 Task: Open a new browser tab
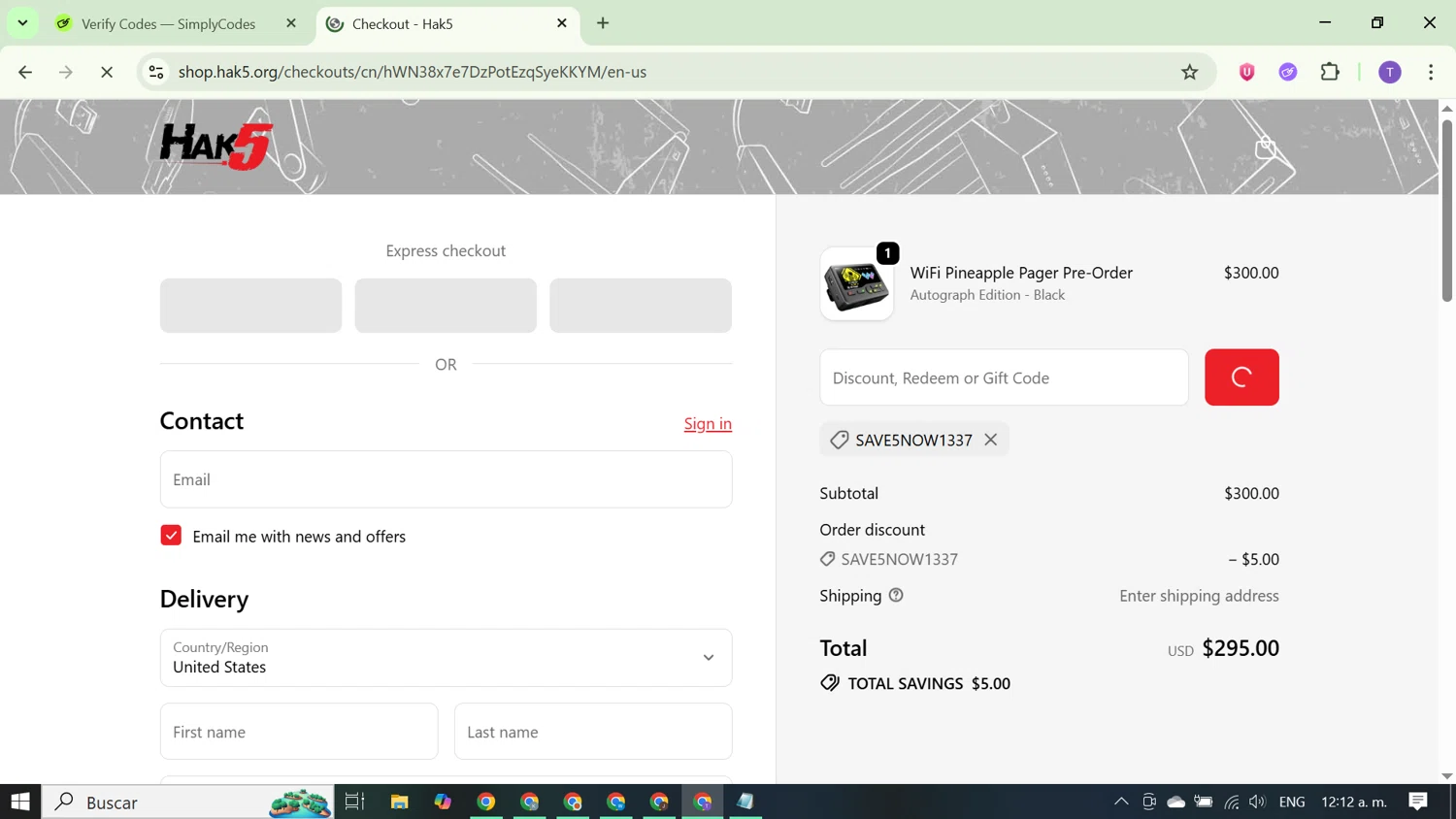click(x=603, y=23)
